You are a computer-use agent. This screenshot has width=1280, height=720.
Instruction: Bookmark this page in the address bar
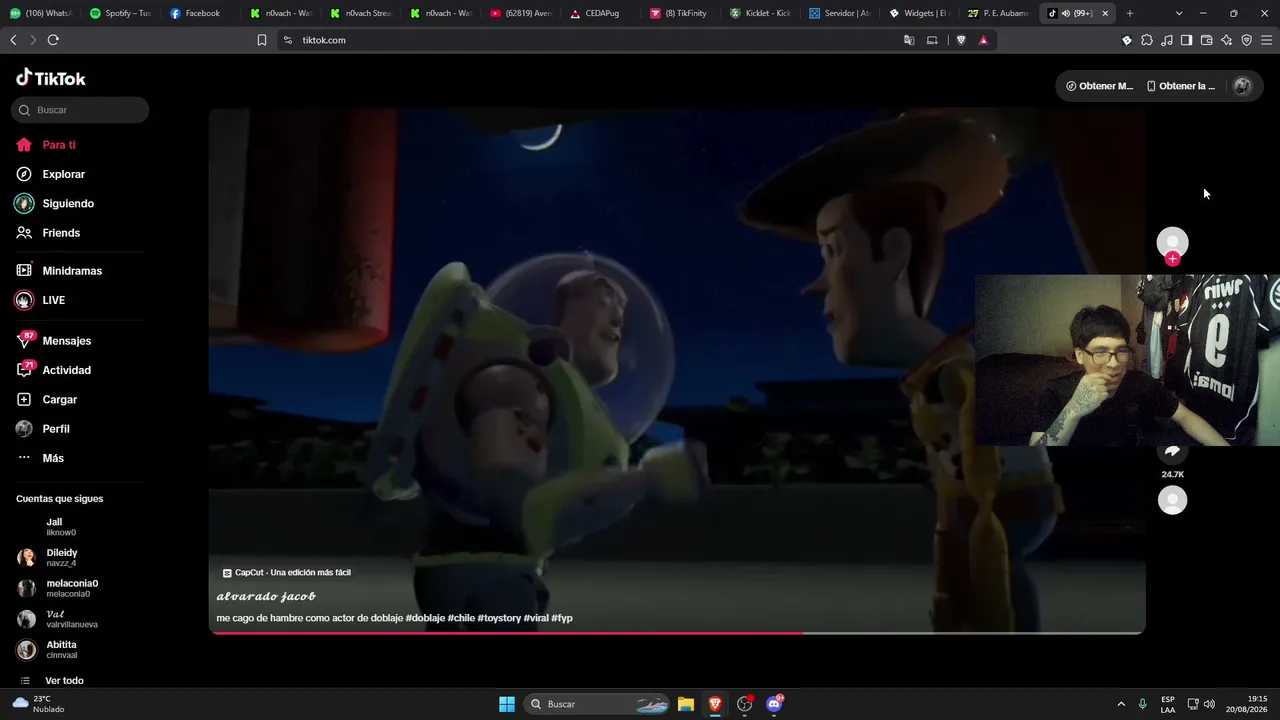pyautogui.click(x=262, y=40)
